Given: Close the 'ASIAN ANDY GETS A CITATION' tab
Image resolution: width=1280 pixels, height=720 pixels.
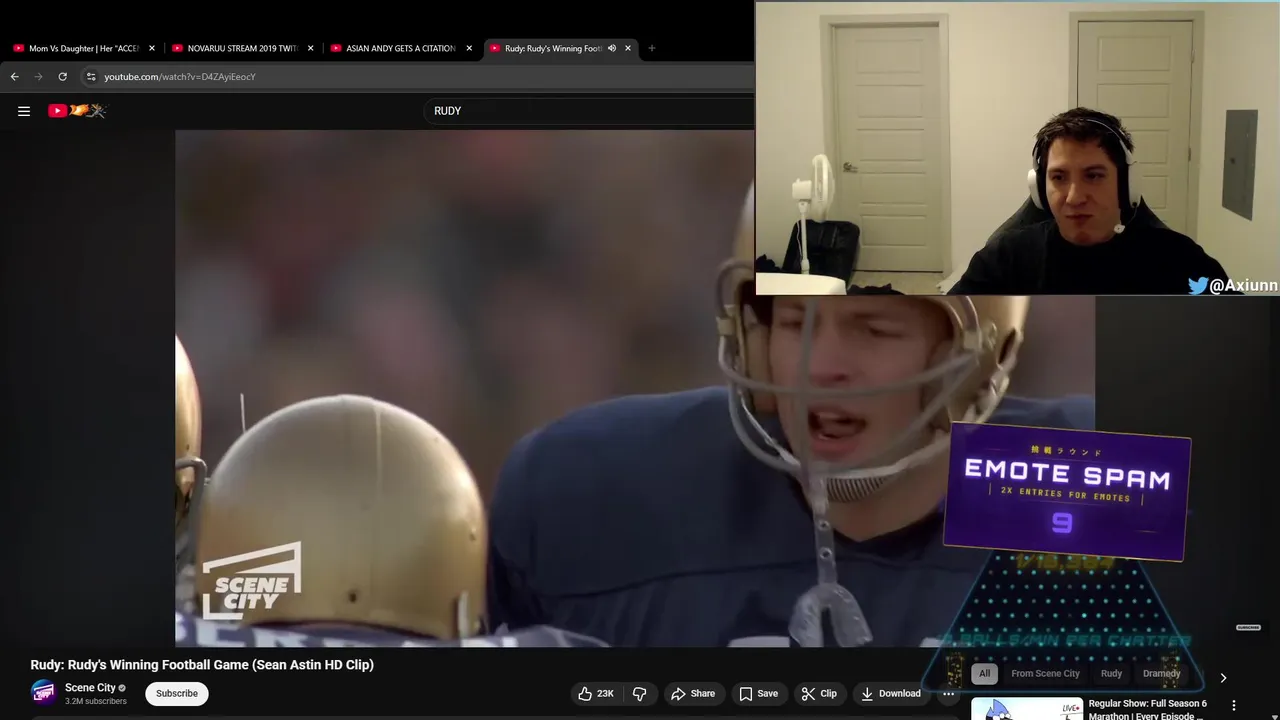Looking at the screenshot, I should tap(469, 48).
